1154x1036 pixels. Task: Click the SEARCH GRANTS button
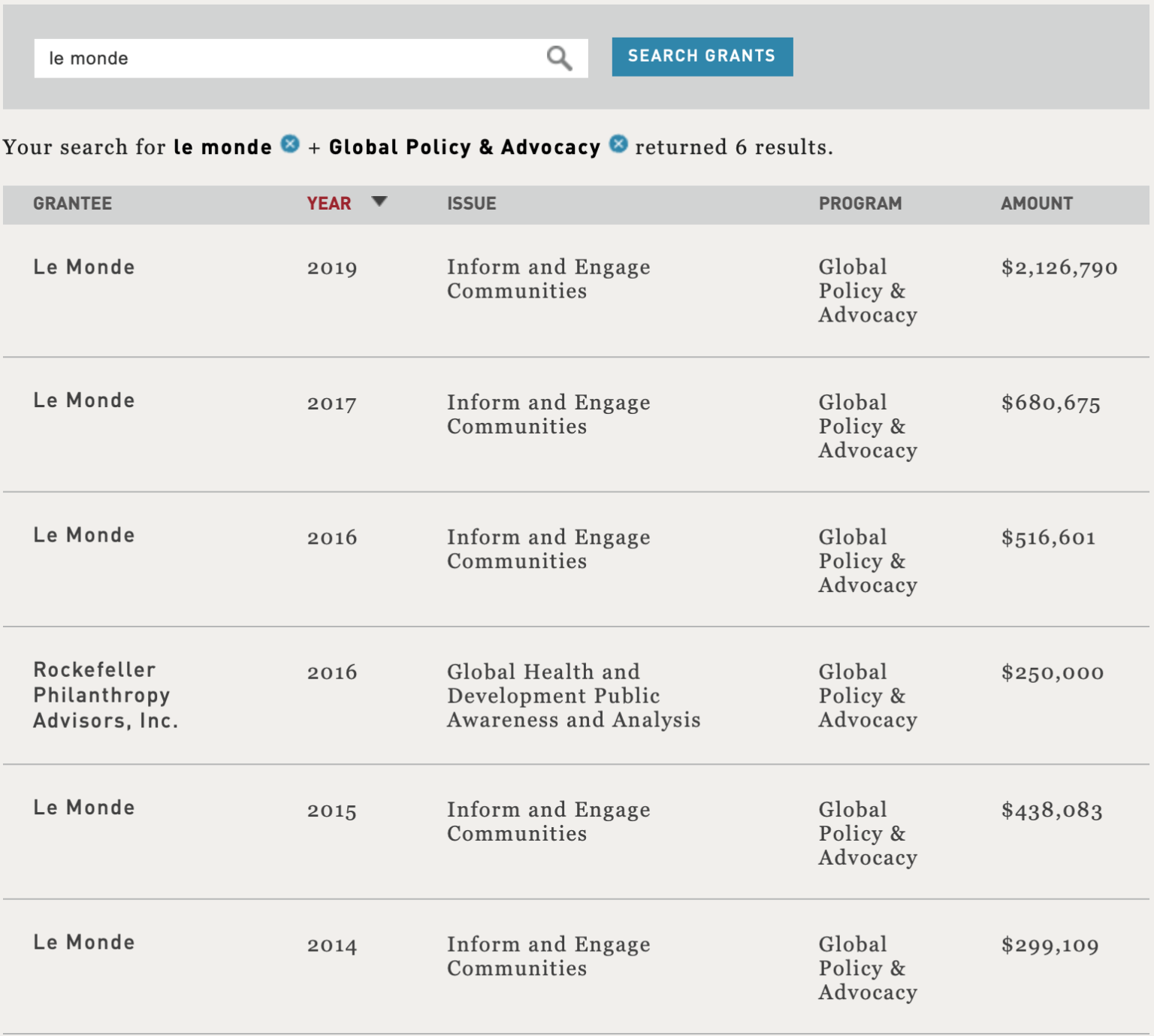pos(702,56)
